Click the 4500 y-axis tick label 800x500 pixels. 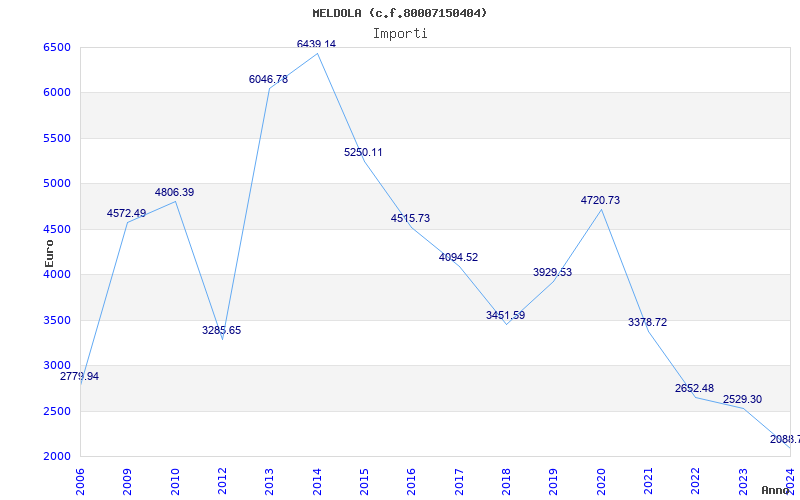pyautogui.click(x=56, y=230)
